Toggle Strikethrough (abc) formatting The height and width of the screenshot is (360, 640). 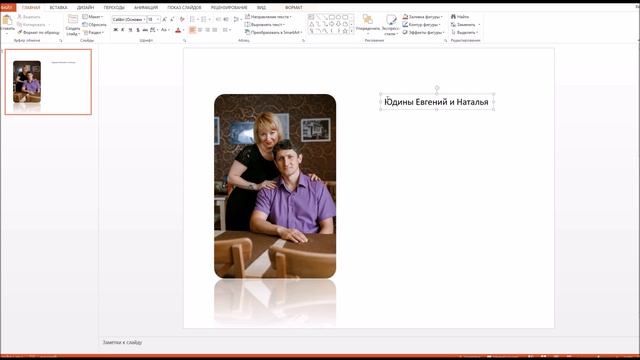point(145,30)
